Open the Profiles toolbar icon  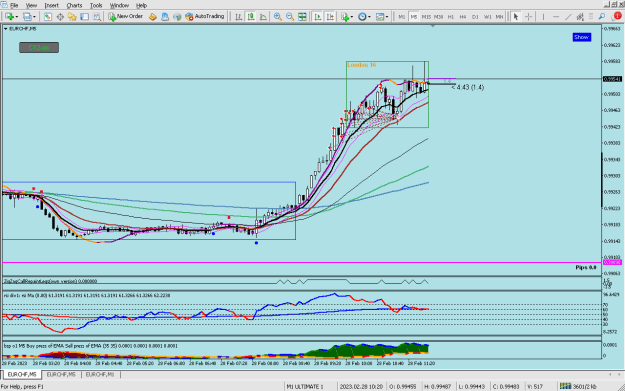pyautogui.click(x=27, y=17)
